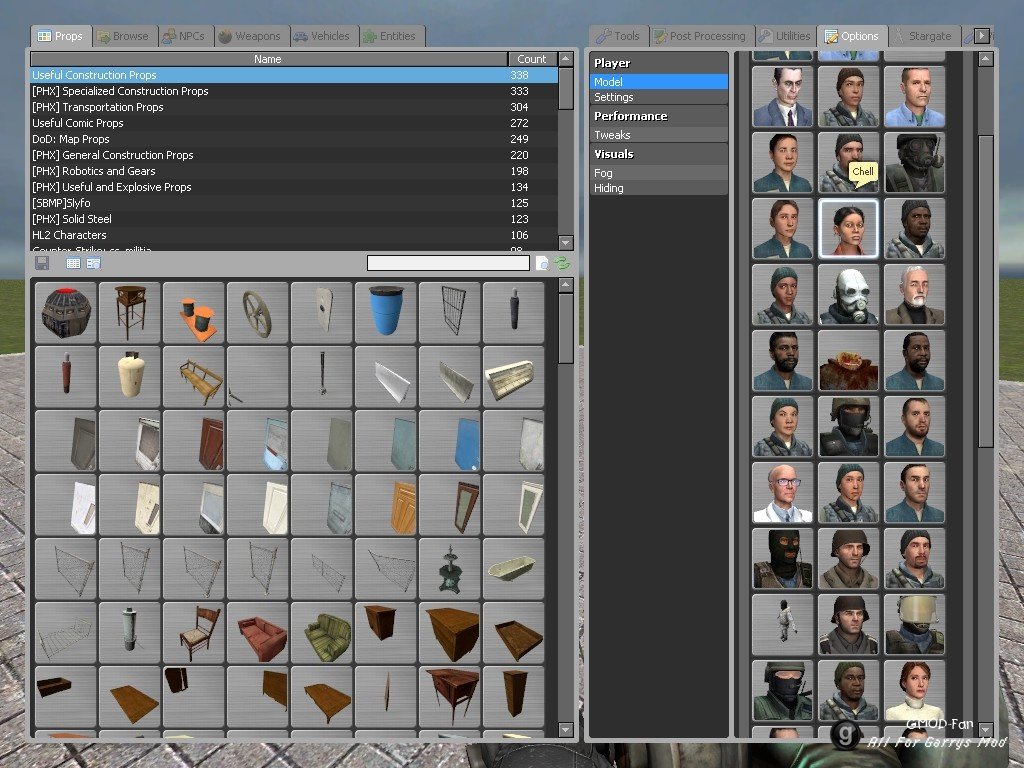Select '[SBMP]Slyfo' row

point(294,203)
